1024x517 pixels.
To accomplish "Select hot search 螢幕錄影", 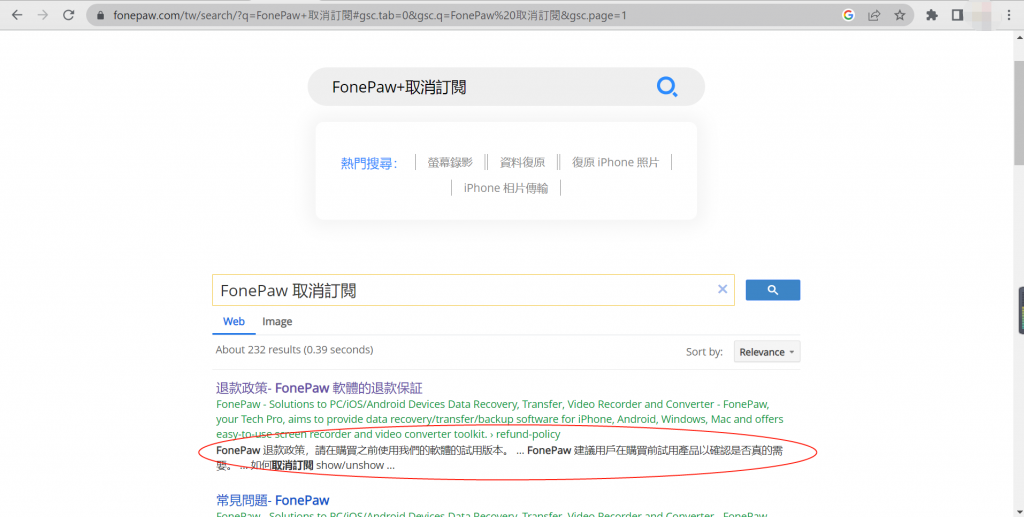I will [x=450, y=163].
